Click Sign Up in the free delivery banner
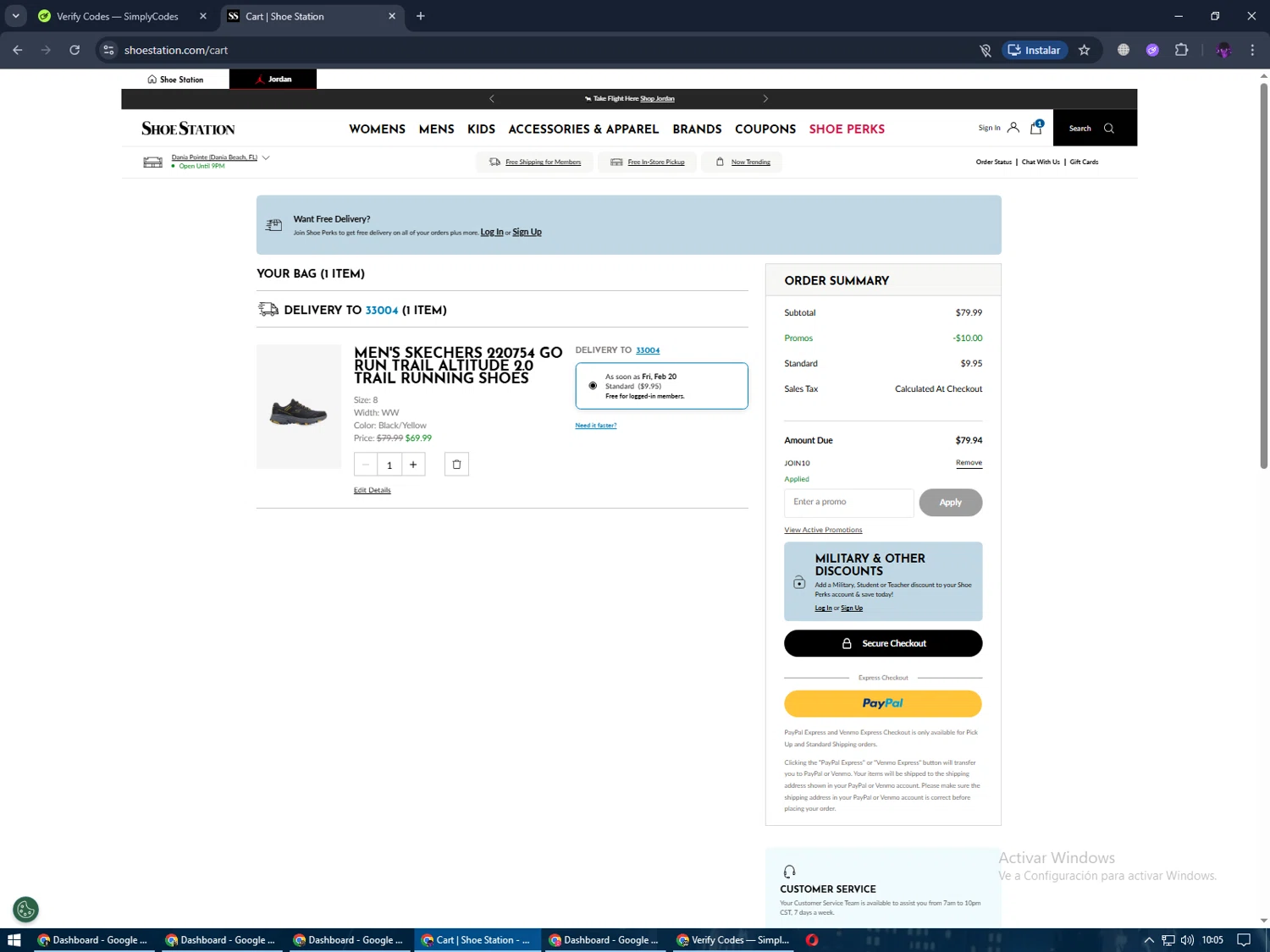The height and width of the screenshot is (952, 1270). pyautogui.click(x=527, y=232)
